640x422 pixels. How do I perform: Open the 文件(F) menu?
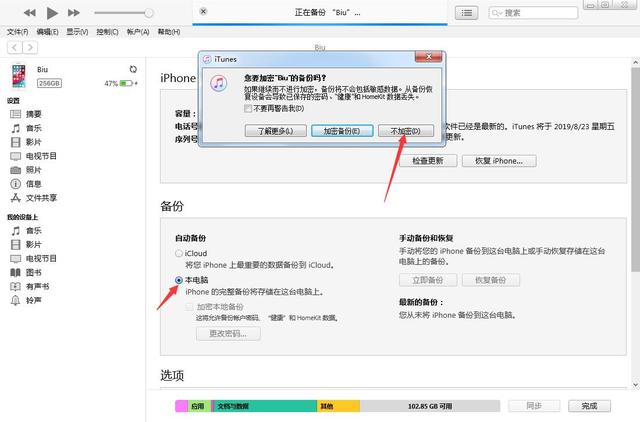click(x=18, y=32)
